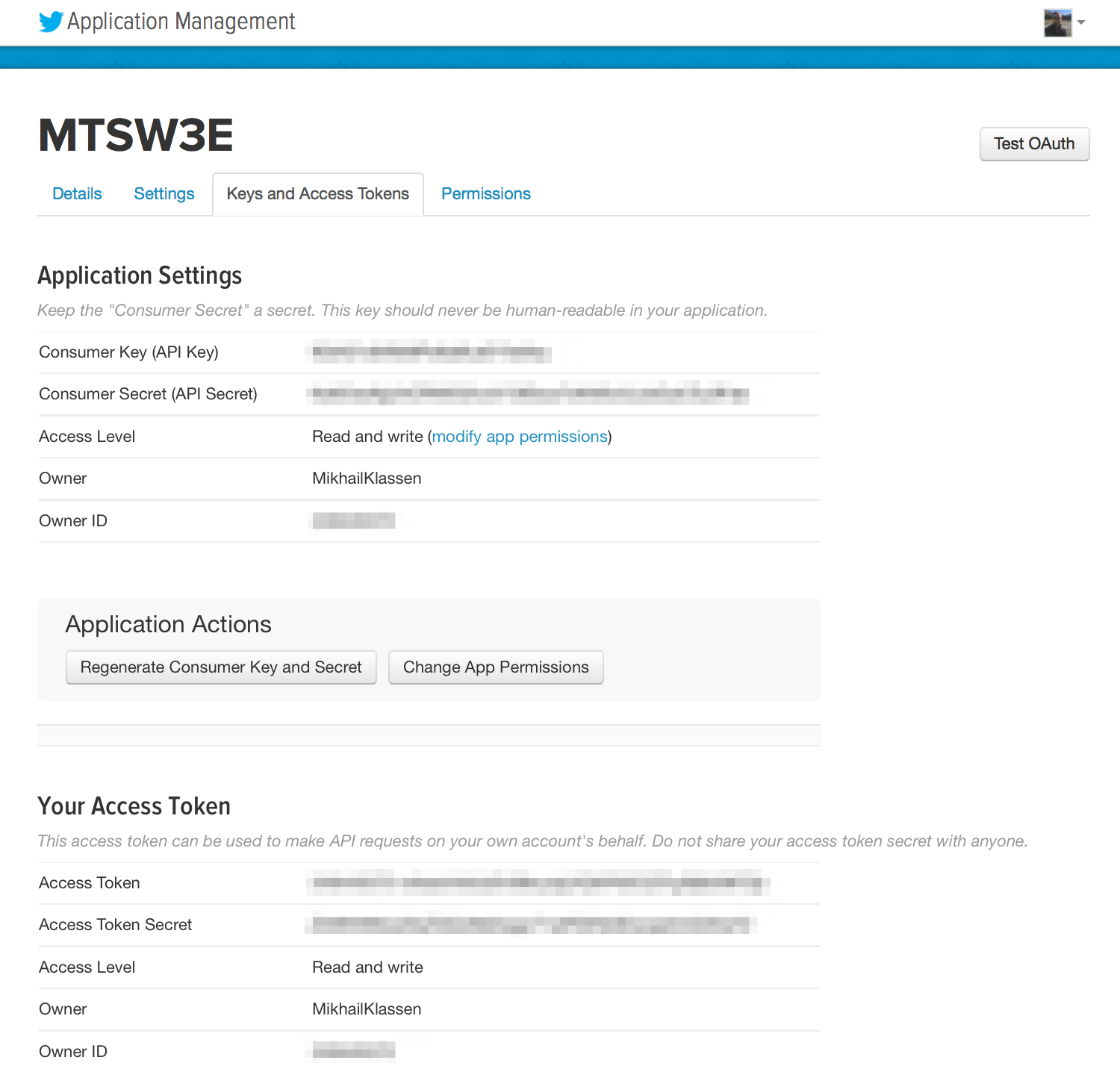Click the Twitter bird logo
The width and height of the screenshot is (1120, 1066).
click(x=51, y=22)
